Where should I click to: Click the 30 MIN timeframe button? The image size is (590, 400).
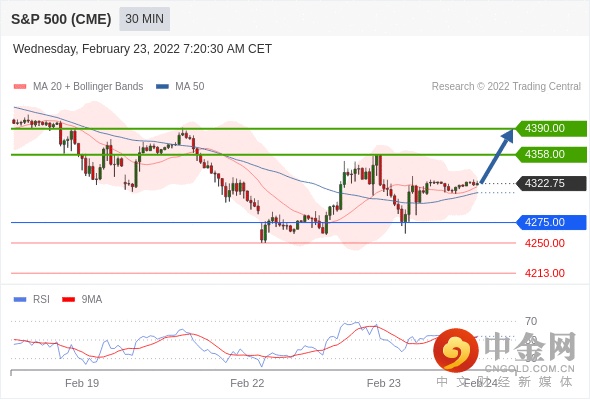pyautogui.click(x=144, y=19)
